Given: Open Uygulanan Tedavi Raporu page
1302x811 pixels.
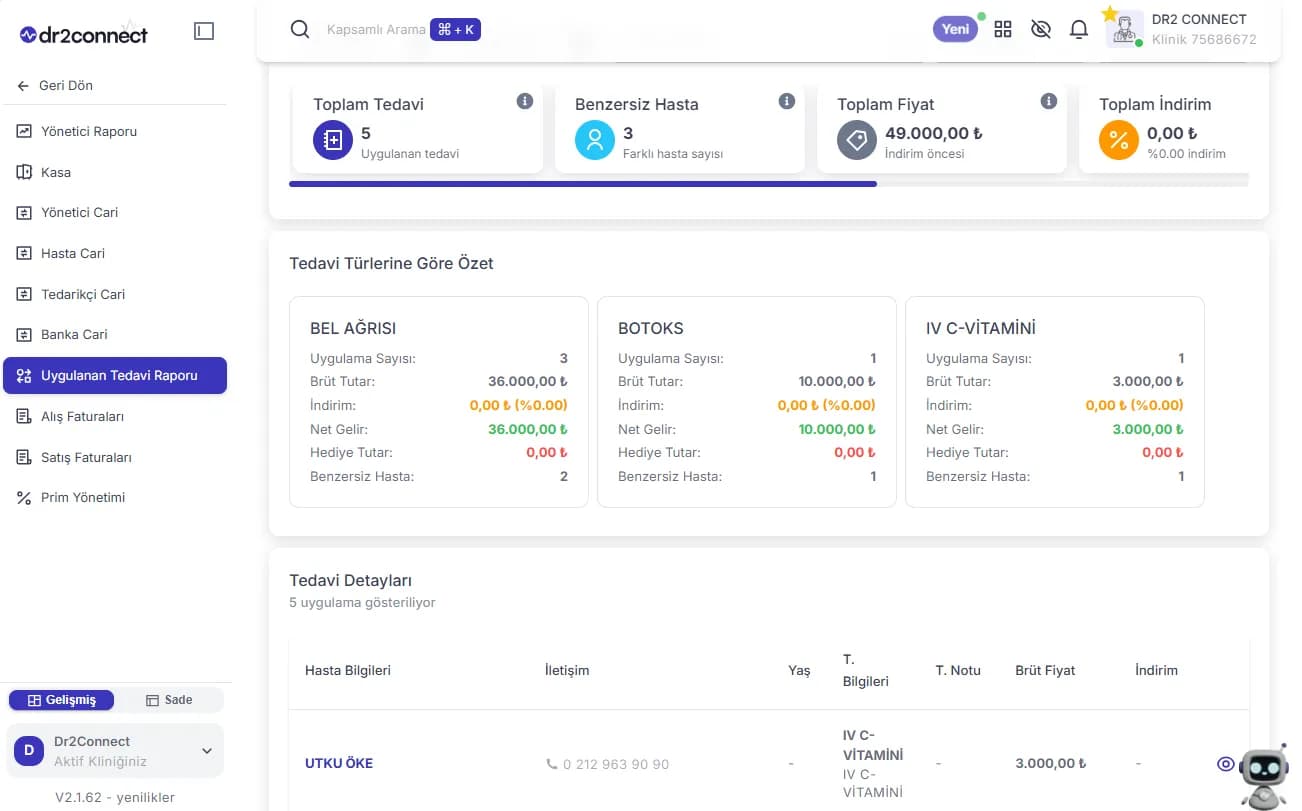Looking at the screenshot, I should [x=115, y=375].
